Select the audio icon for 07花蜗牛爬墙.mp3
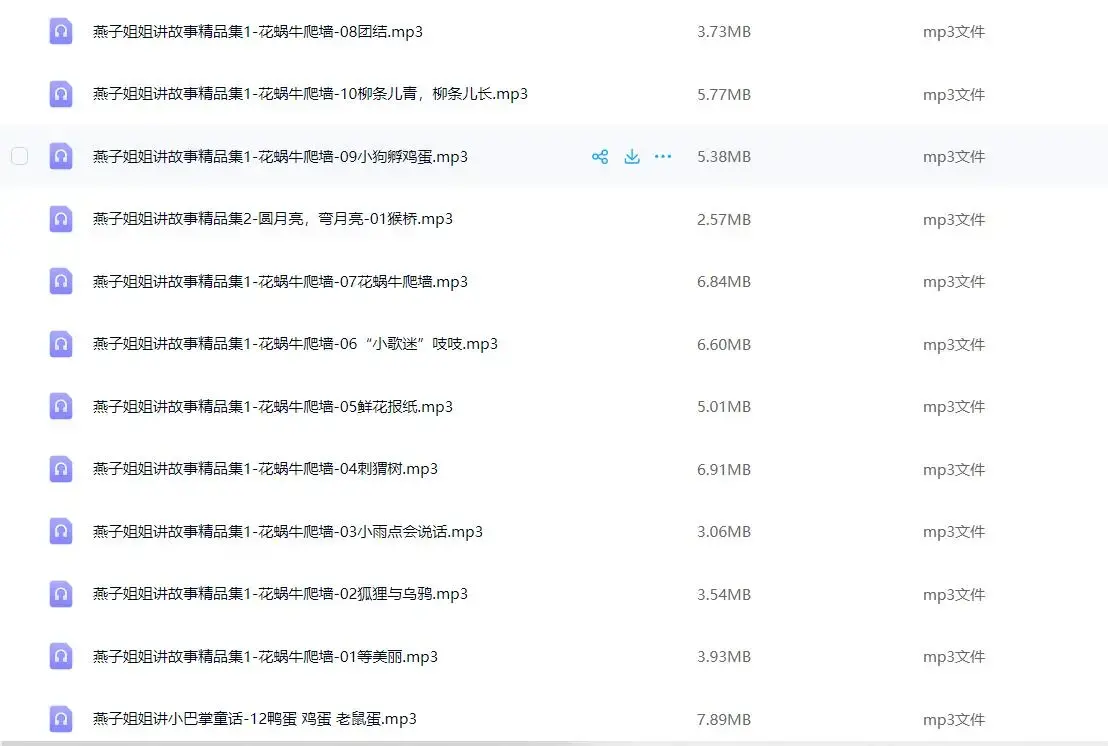The height and width of the screenshot is (746, 1108). pos(60,281)
